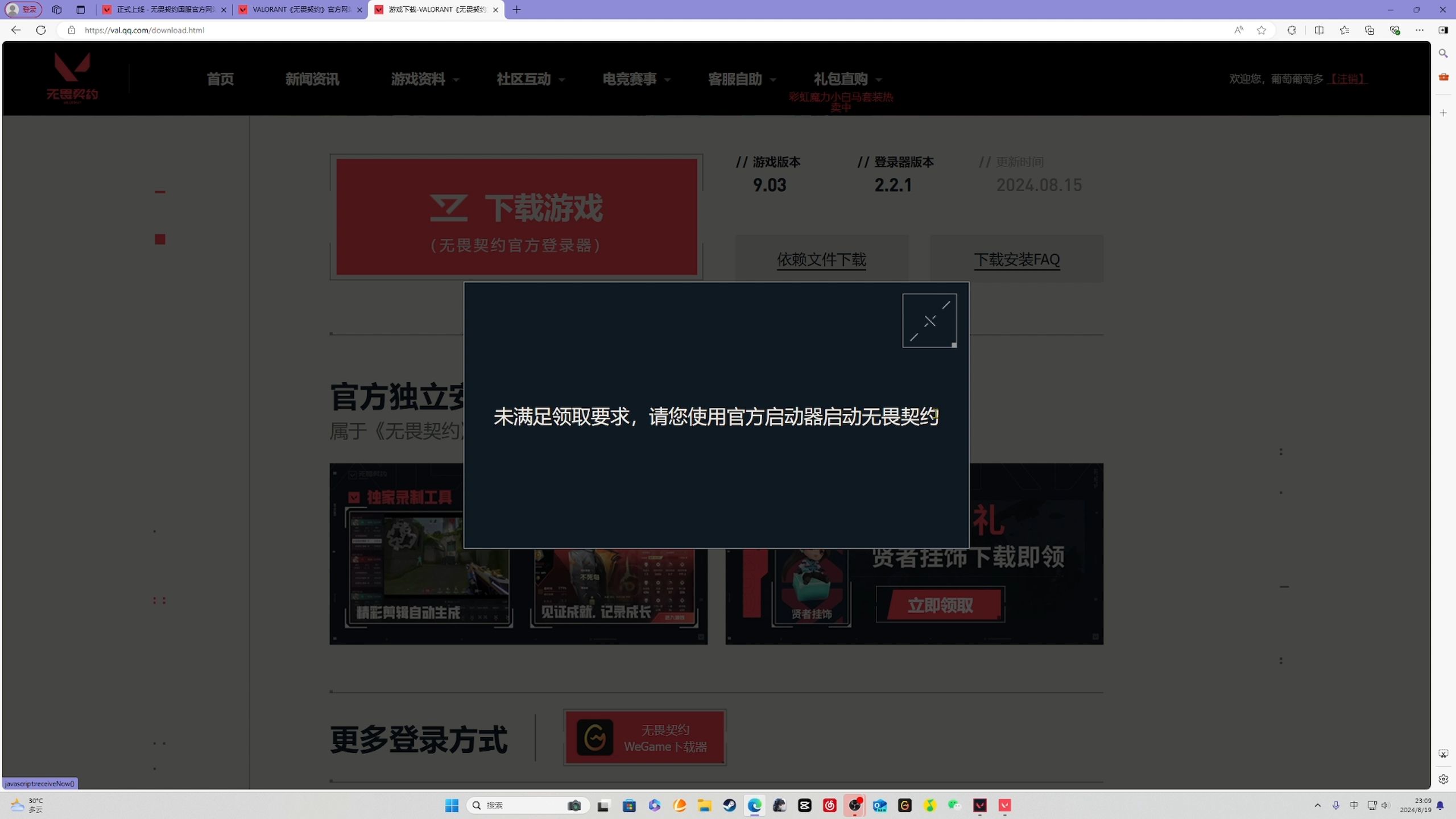Click the 注销 logout link
1456x819 pixels.
coord(1347,78)
